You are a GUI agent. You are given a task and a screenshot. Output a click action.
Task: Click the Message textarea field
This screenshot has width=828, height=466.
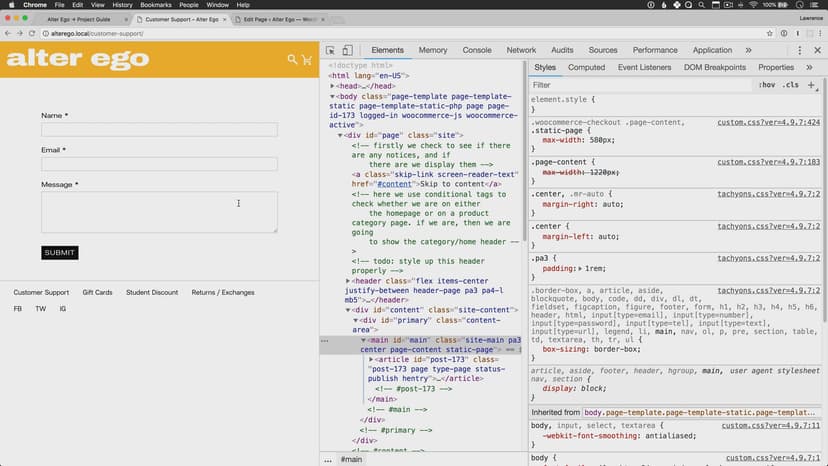(159, 212)
